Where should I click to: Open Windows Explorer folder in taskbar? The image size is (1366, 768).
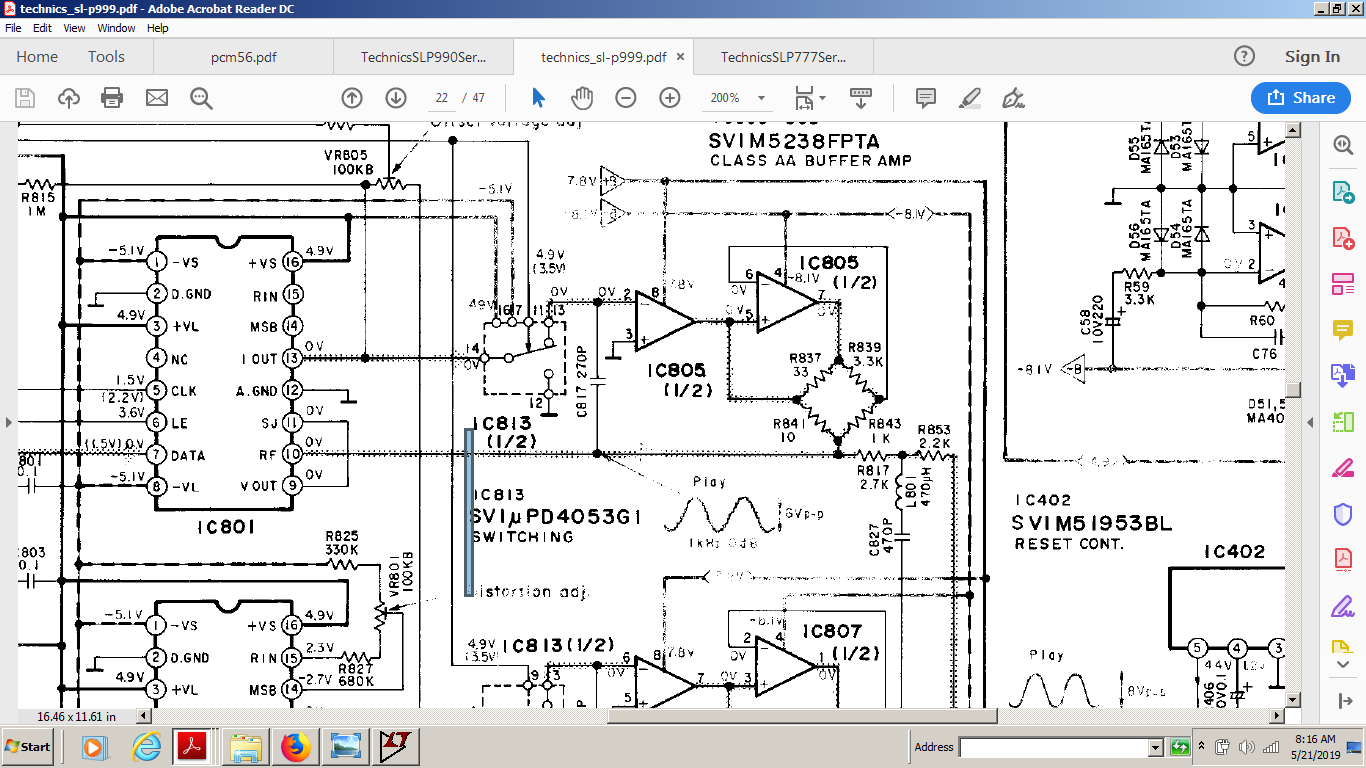coord(245,747)
